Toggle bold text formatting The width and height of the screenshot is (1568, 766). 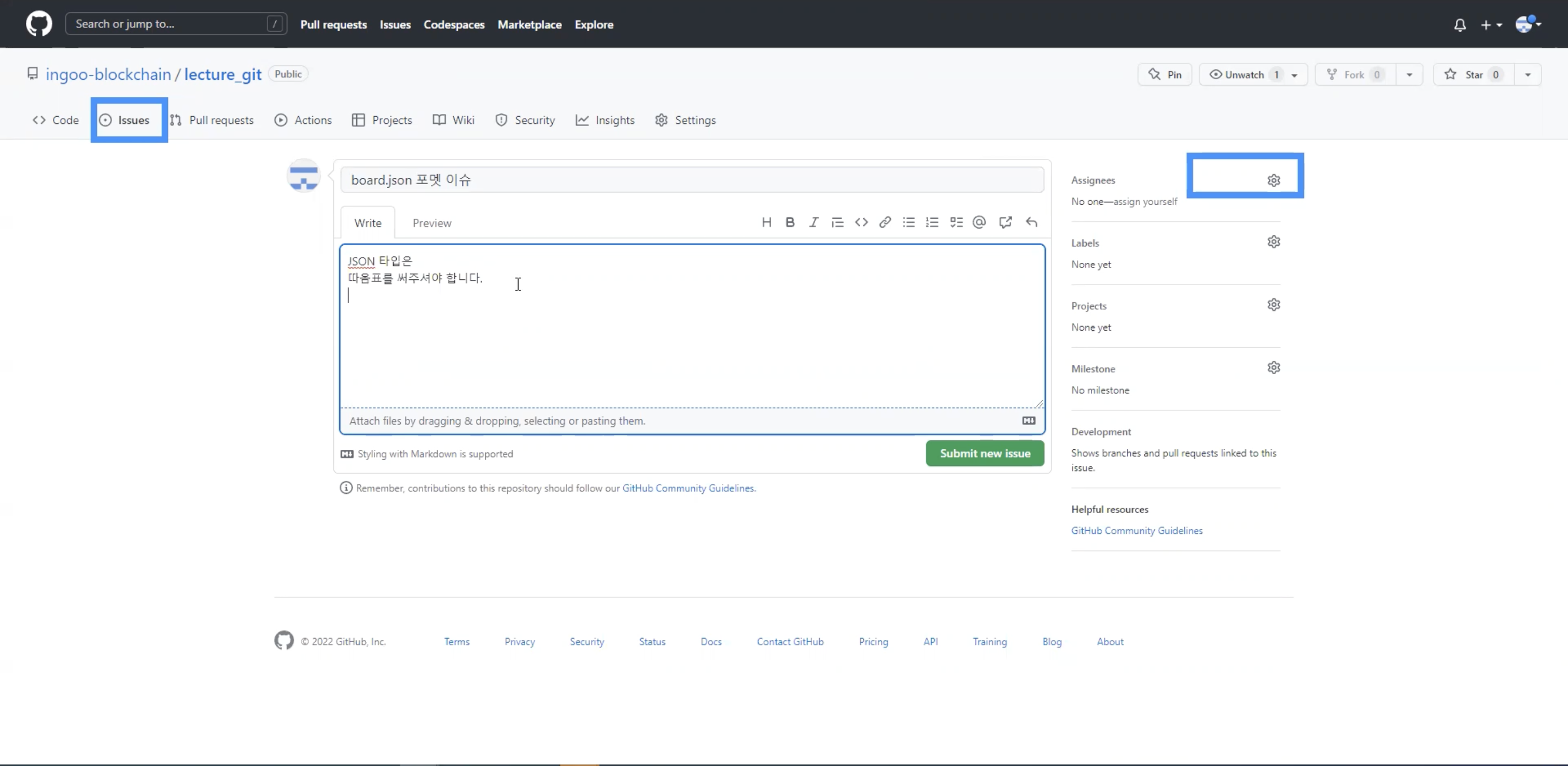pos(790,222)
